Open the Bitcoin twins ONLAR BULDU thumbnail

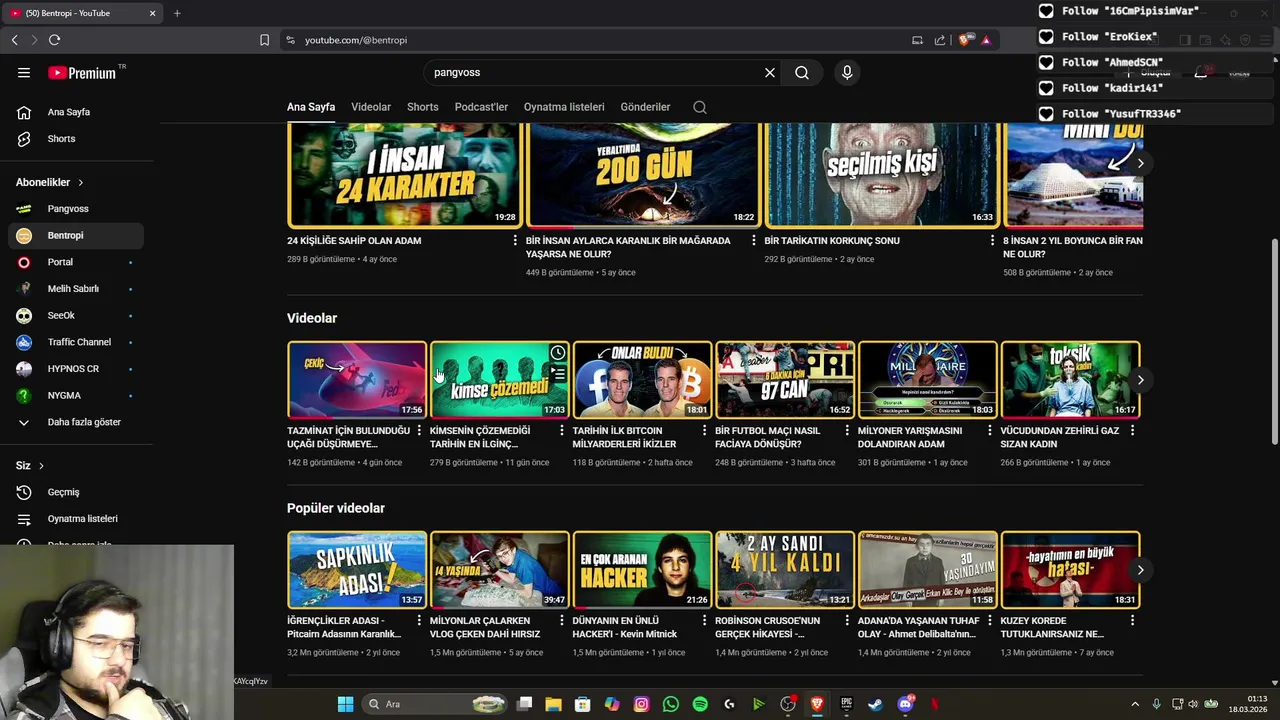tap(642, 380)
